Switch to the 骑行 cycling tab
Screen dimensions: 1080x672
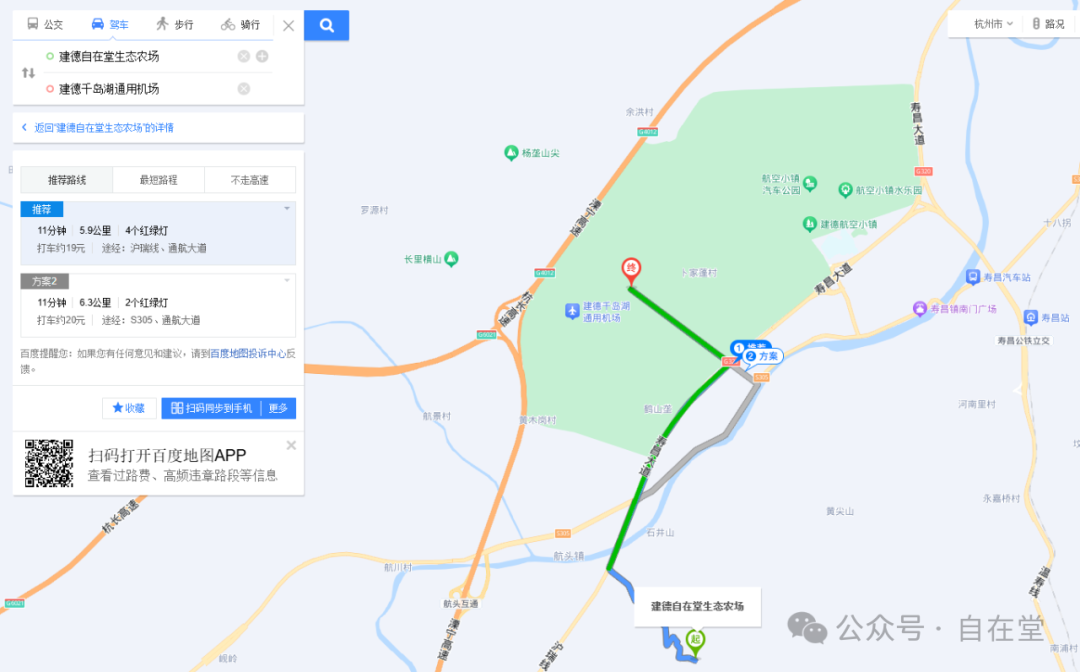(x=240, y=24)
